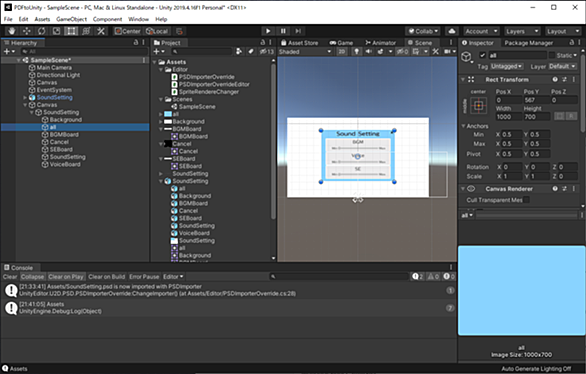The image size is (586, 374).
Task: Toggle scene lighting bulb icon
Action: coord(357,52)
